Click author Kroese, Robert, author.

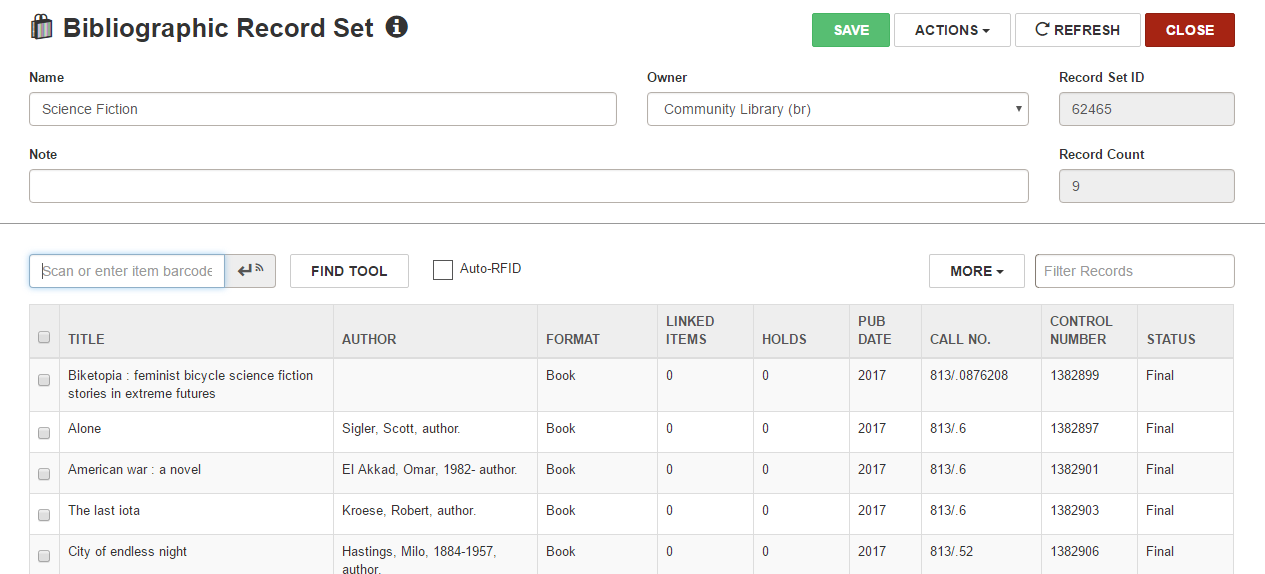point(409,510)
